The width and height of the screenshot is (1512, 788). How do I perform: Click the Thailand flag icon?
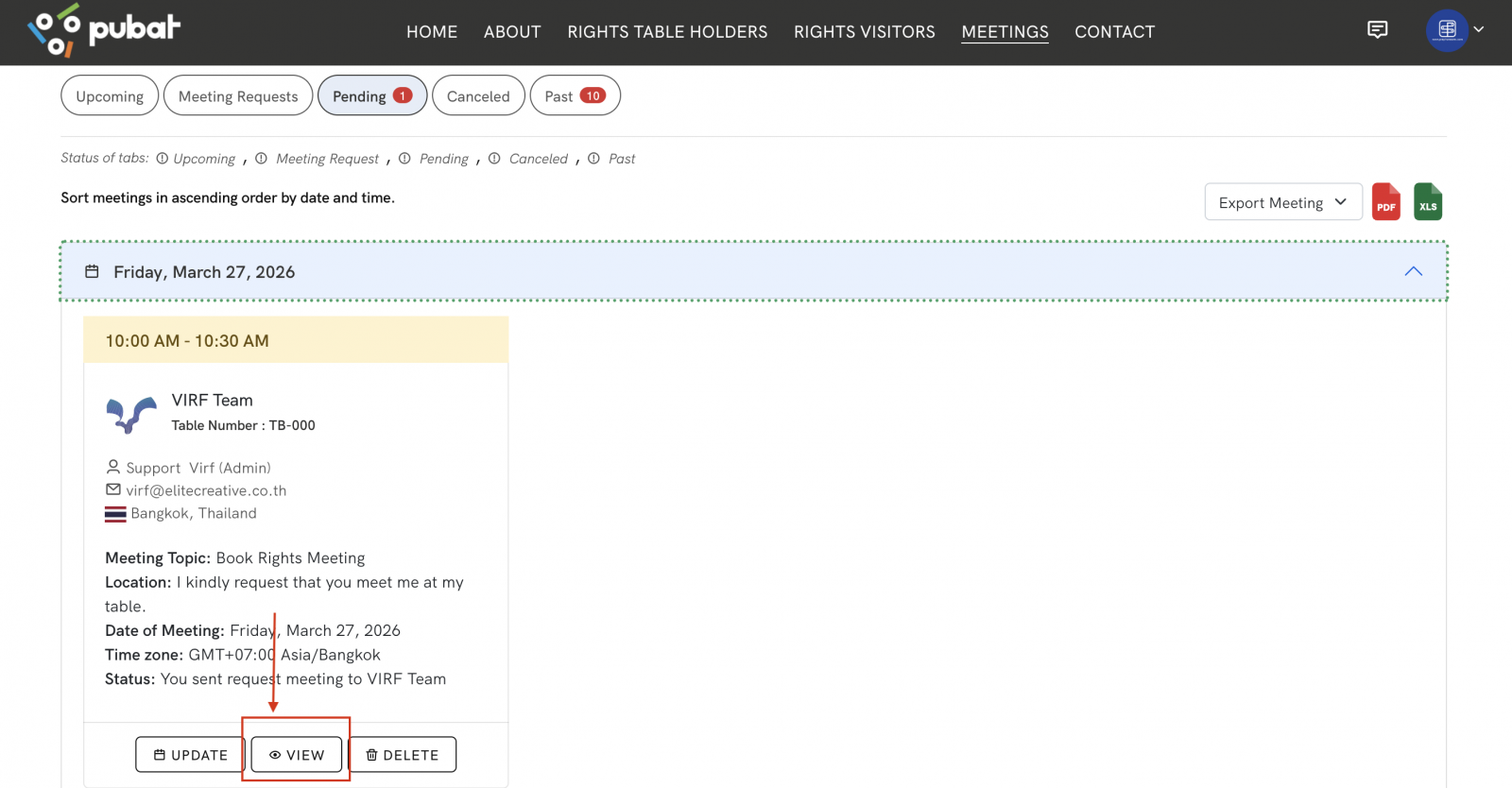(x=115, y=514)
